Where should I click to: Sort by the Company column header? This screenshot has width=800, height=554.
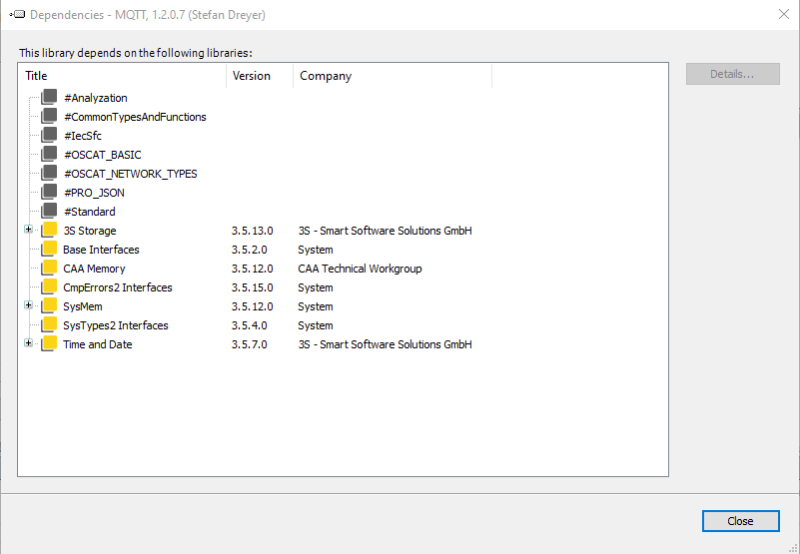point(392,75)
